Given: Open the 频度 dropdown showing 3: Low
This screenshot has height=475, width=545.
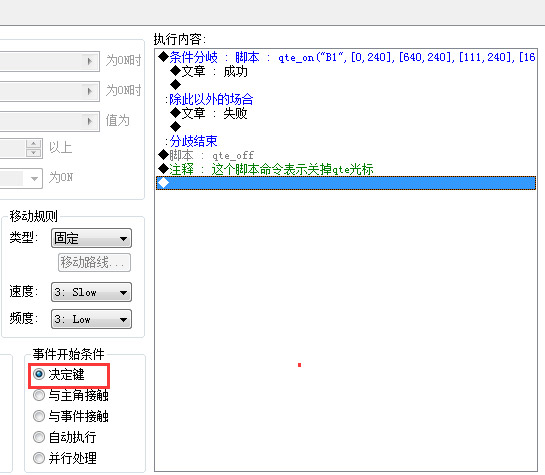Looking at the screenshot, I should pos(91,319).
